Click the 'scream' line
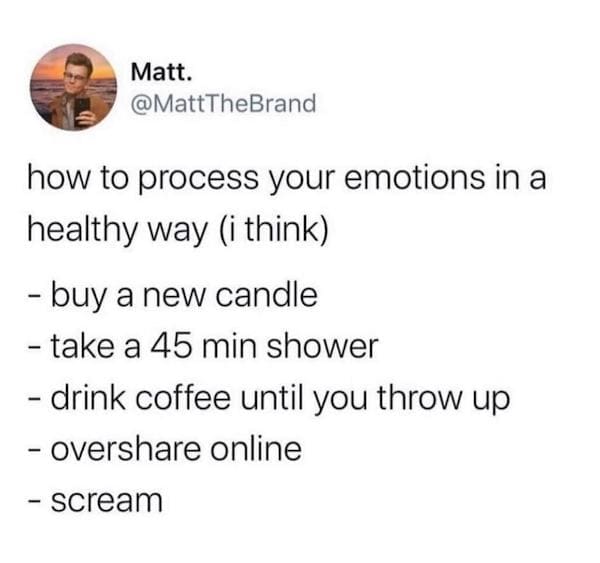Viewport: 600px width, 563px height. (95, 500)
